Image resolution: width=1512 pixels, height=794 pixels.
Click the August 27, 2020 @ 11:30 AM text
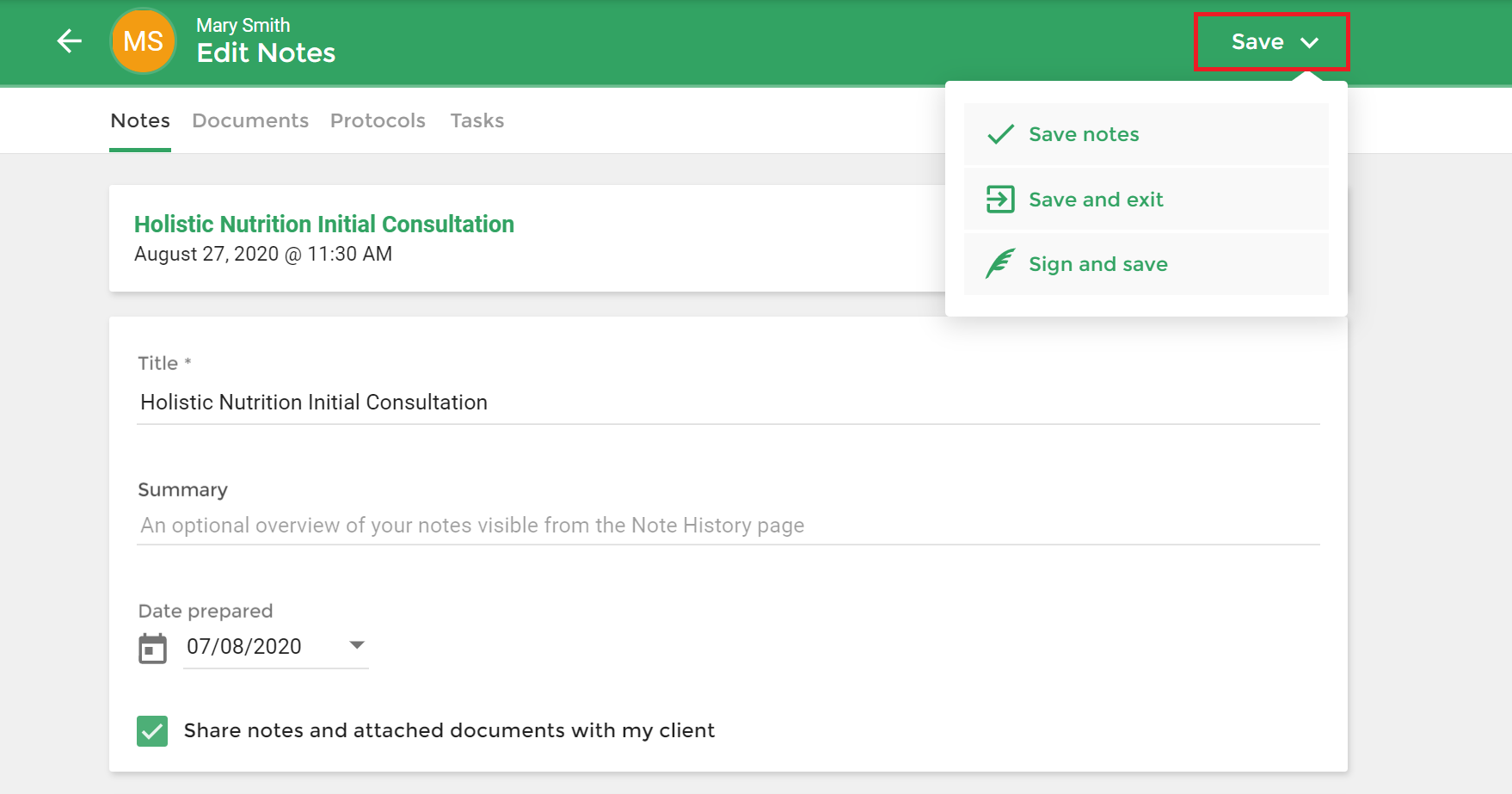263,254
